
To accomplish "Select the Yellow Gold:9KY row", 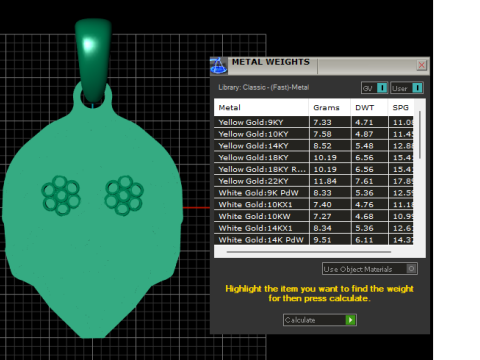I will 314,122.
